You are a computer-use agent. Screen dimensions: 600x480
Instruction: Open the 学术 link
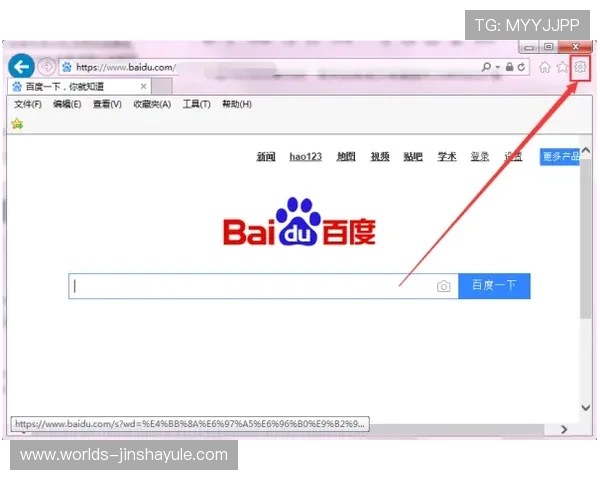click(447, 157)
